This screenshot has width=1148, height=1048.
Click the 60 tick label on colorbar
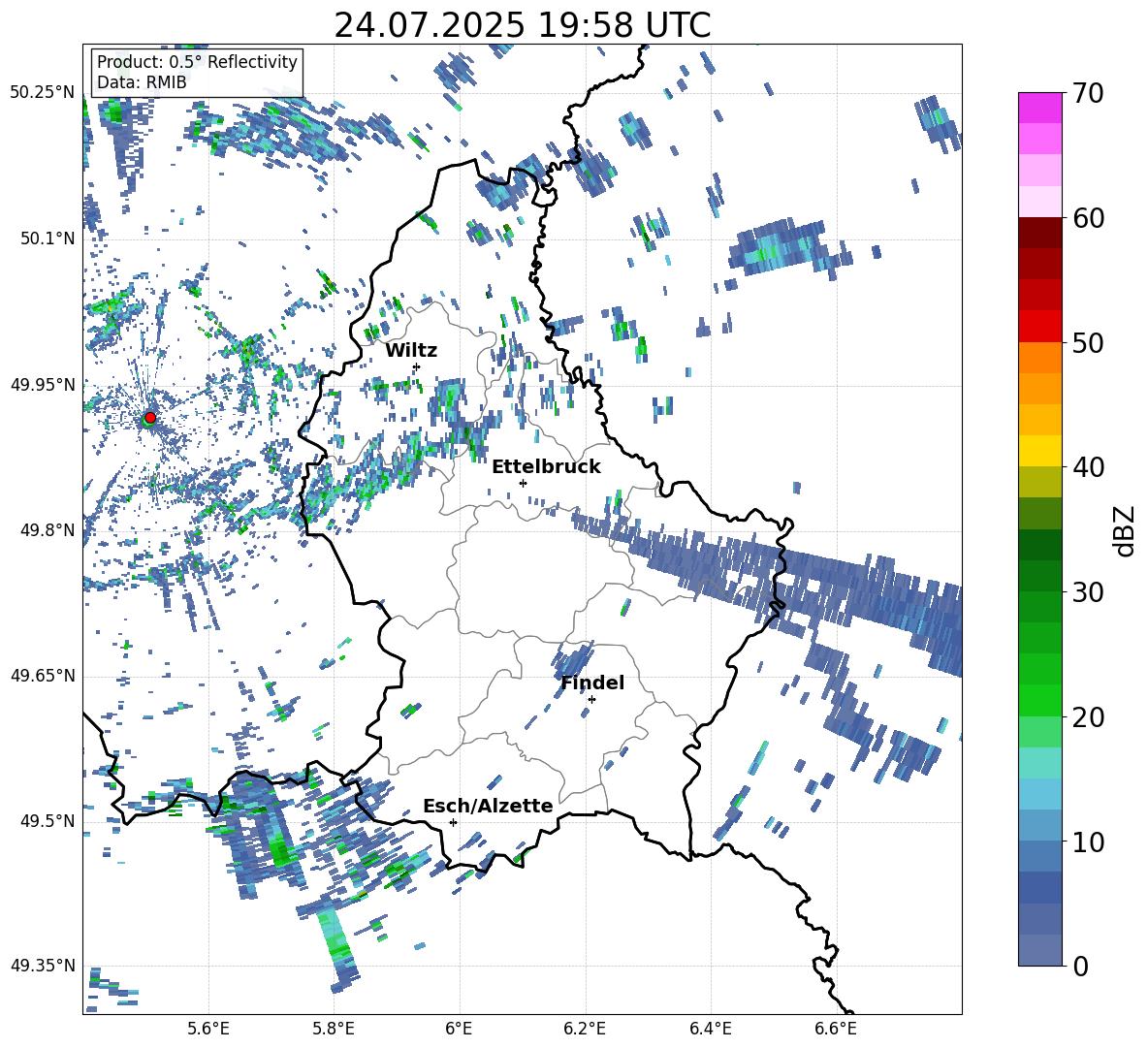(1087, 218)
